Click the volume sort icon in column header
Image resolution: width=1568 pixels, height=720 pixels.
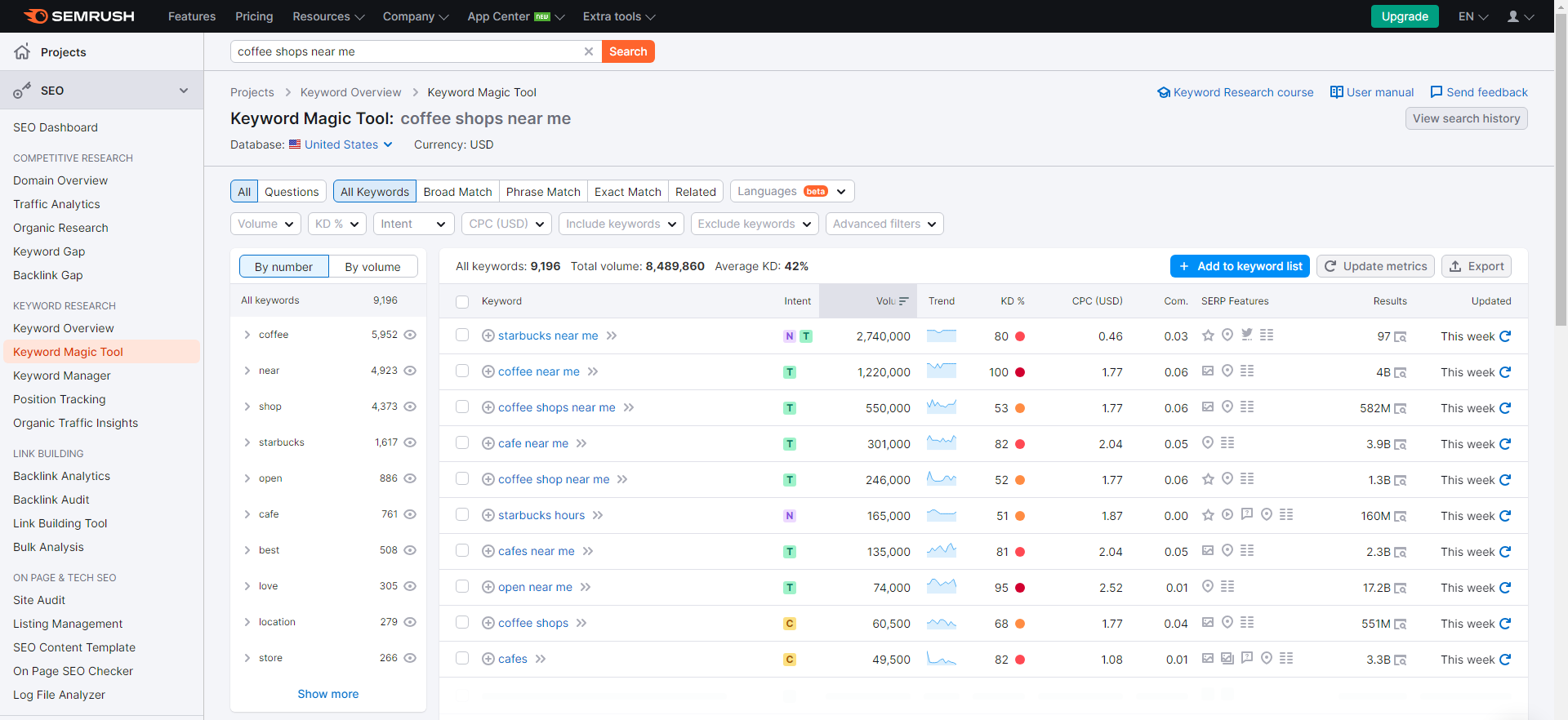click(x=904, y=301)
